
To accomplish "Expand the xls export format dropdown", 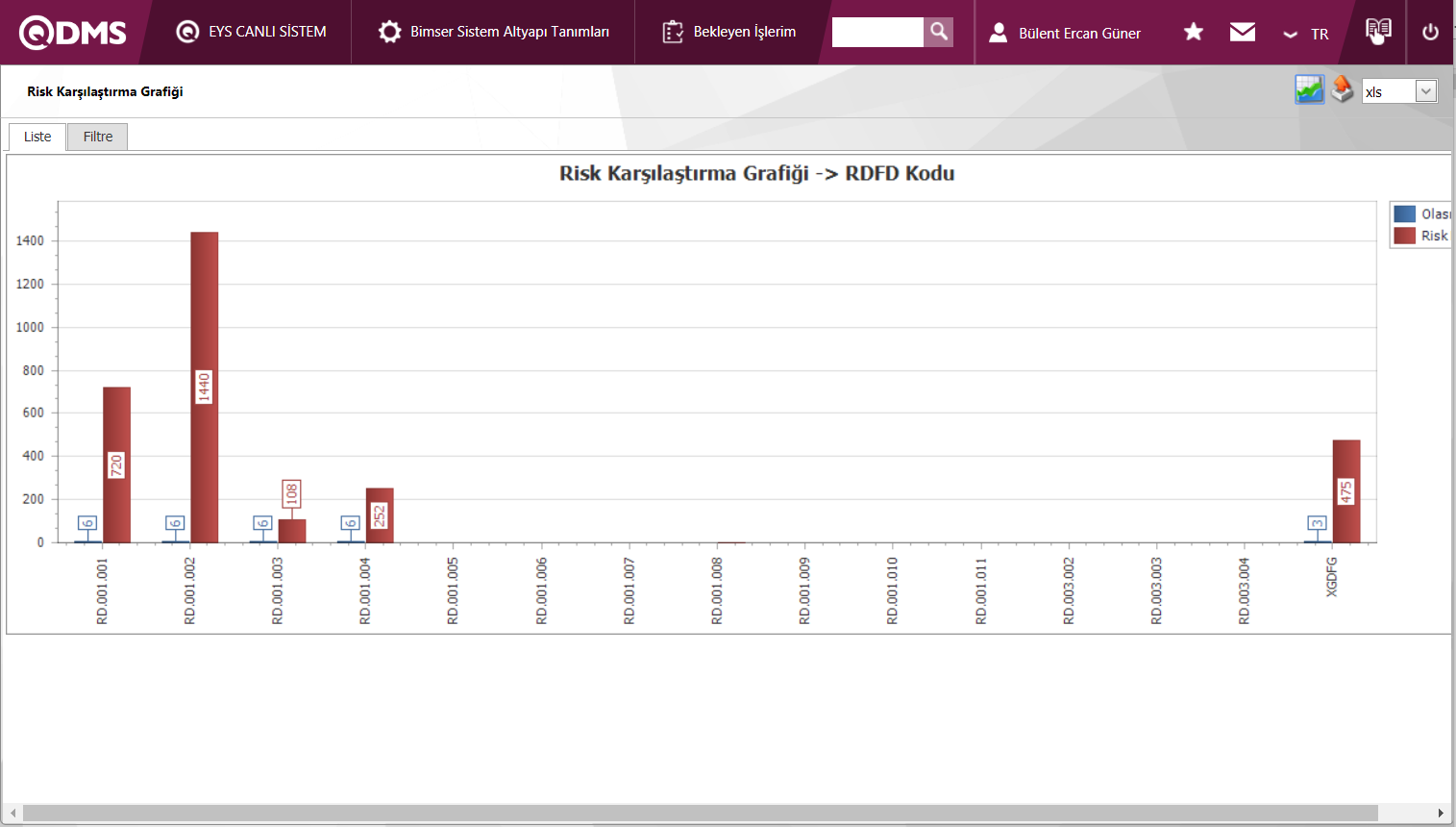I will (x=1426, y=91).
